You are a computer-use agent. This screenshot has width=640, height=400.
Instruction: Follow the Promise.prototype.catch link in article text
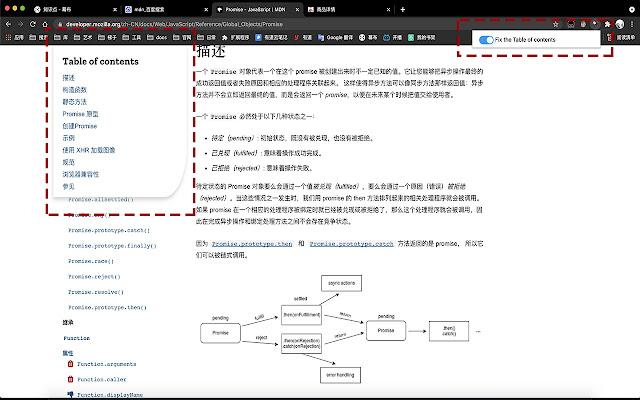click(x=351, y=244)
